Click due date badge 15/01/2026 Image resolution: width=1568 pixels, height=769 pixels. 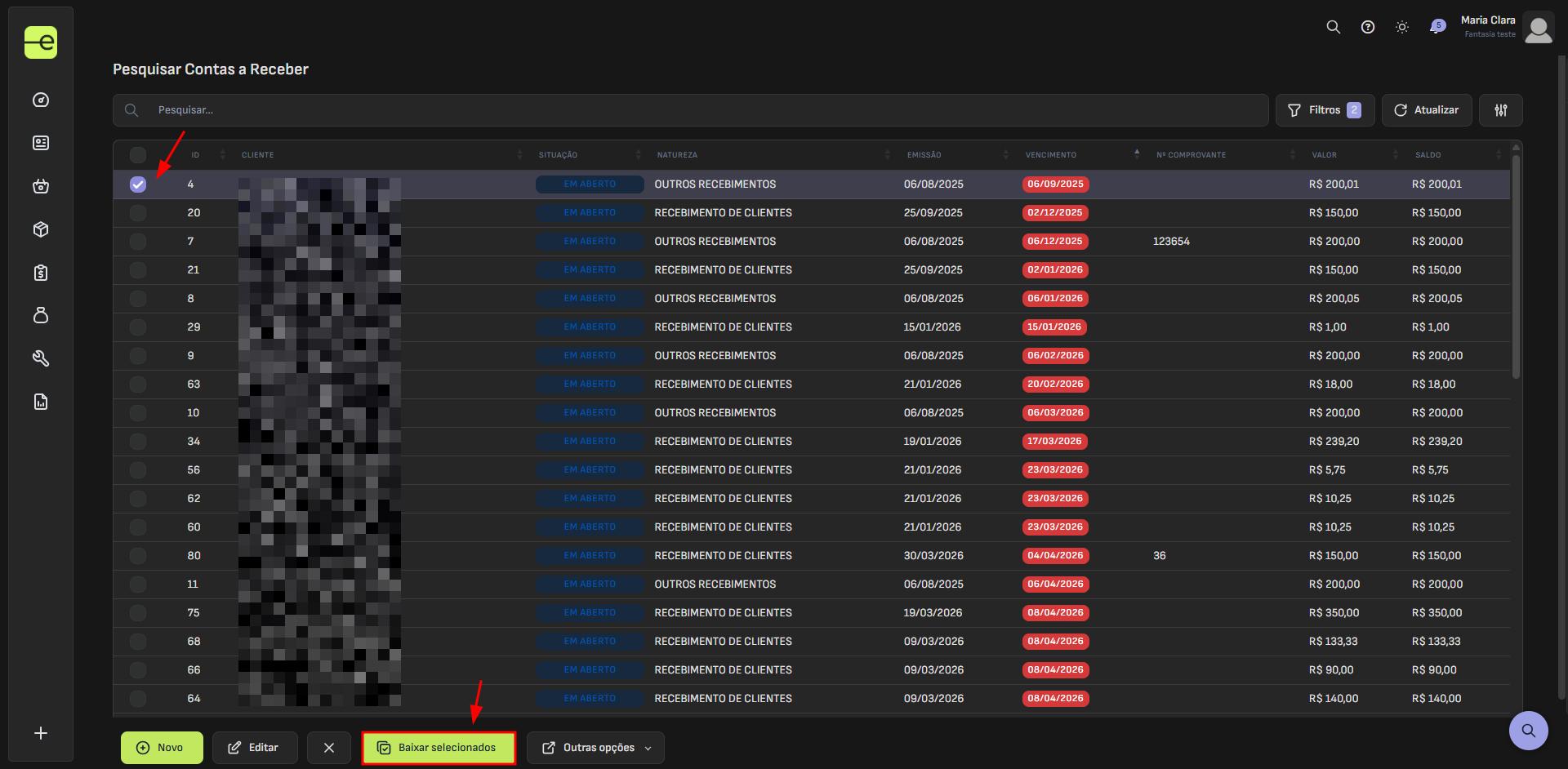tap(1054, 327)
